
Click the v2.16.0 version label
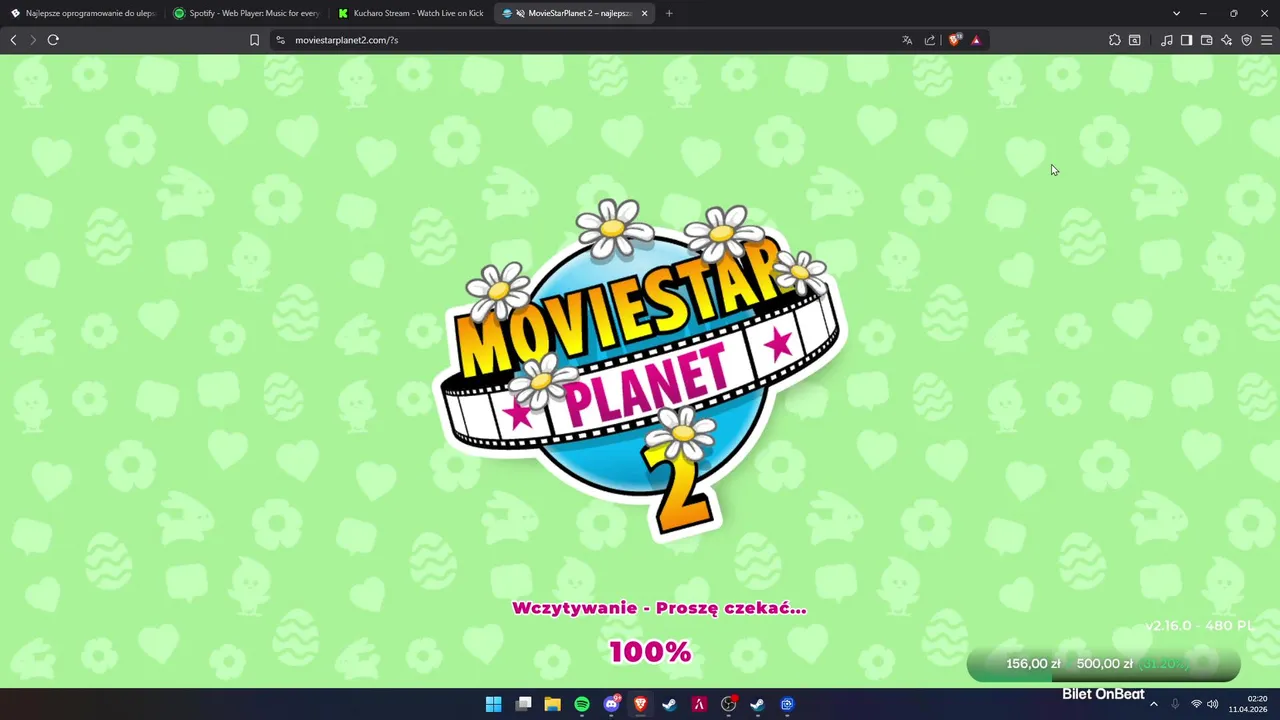pyautogui.click(x=1199, y=625)
